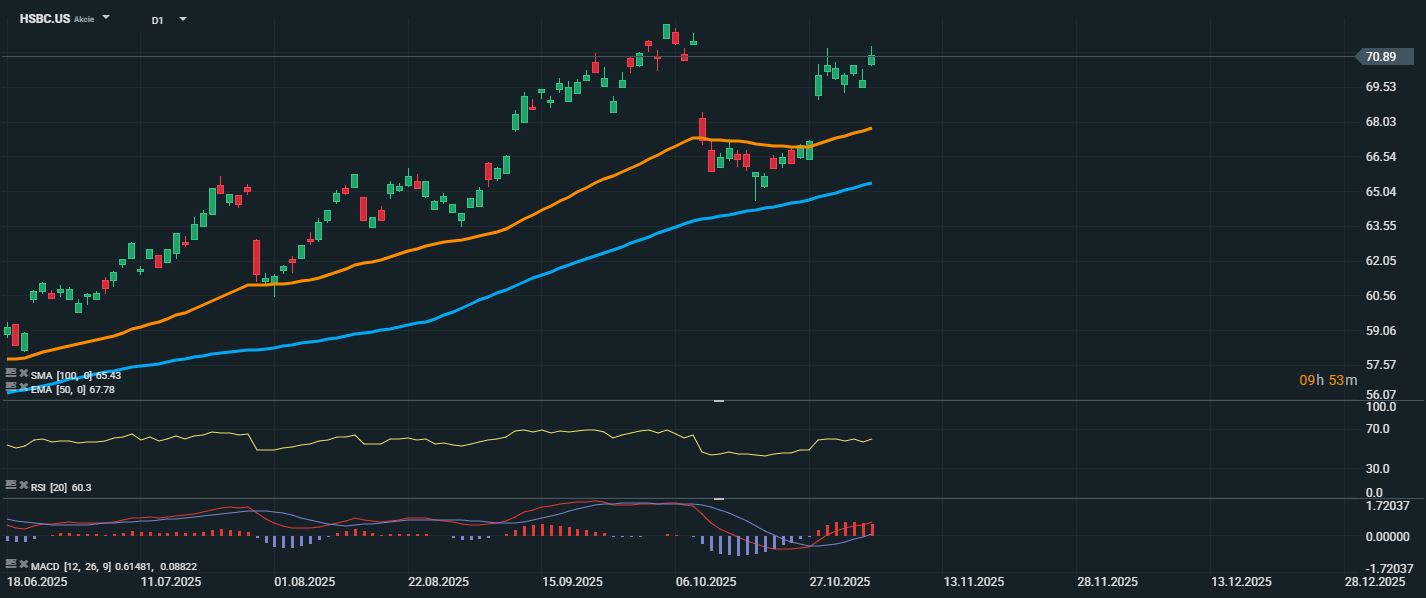1426x598 pixels.
Task: Click the HSBC.US symbol name
Action: click(x=45, y=18)
